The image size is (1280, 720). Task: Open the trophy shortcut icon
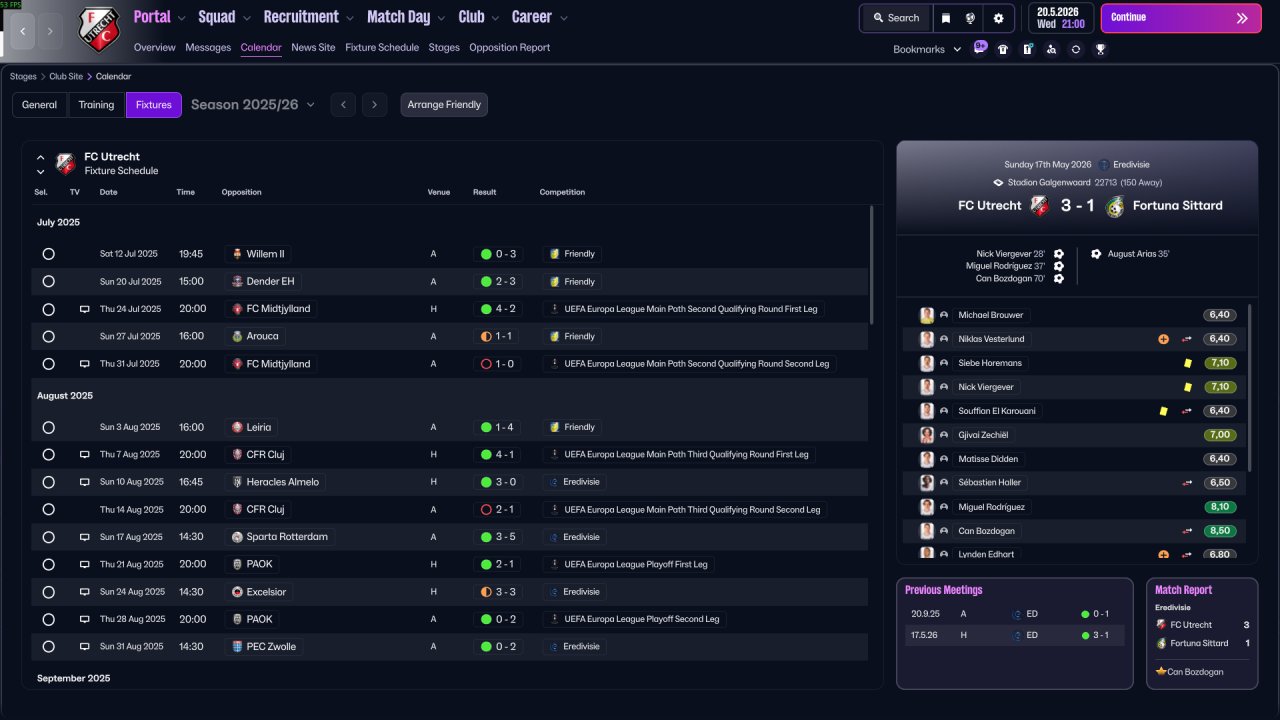point(1100,49)
